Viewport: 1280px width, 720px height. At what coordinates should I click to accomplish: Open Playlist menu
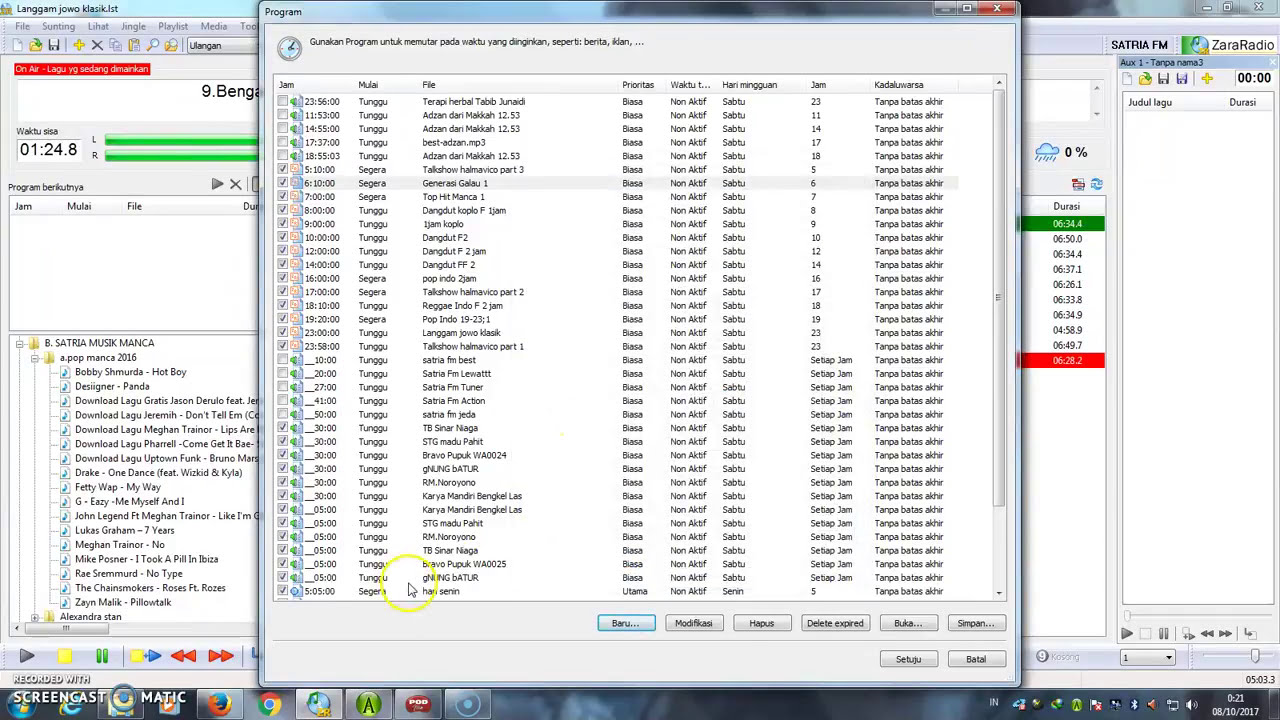[173, 26]
